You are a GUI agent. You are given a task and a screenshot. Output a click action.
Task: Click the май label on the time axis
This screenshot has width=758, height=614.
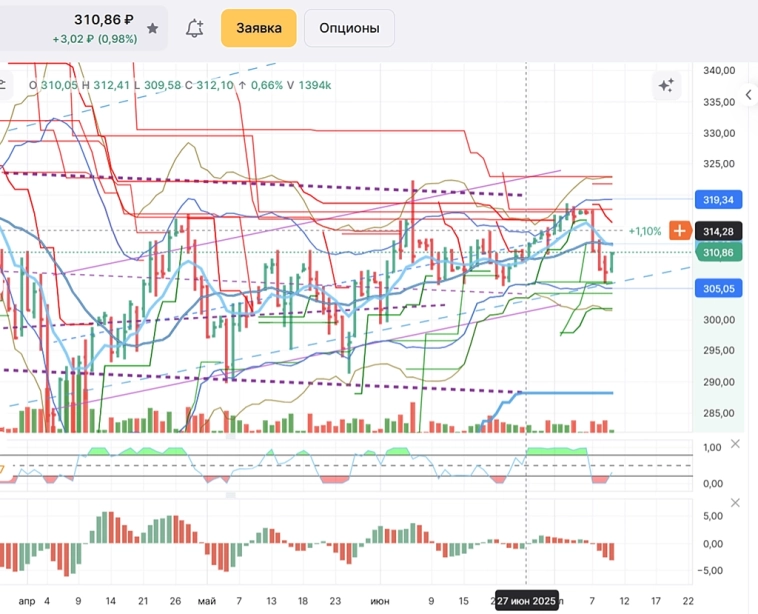[x=206, y=602]
